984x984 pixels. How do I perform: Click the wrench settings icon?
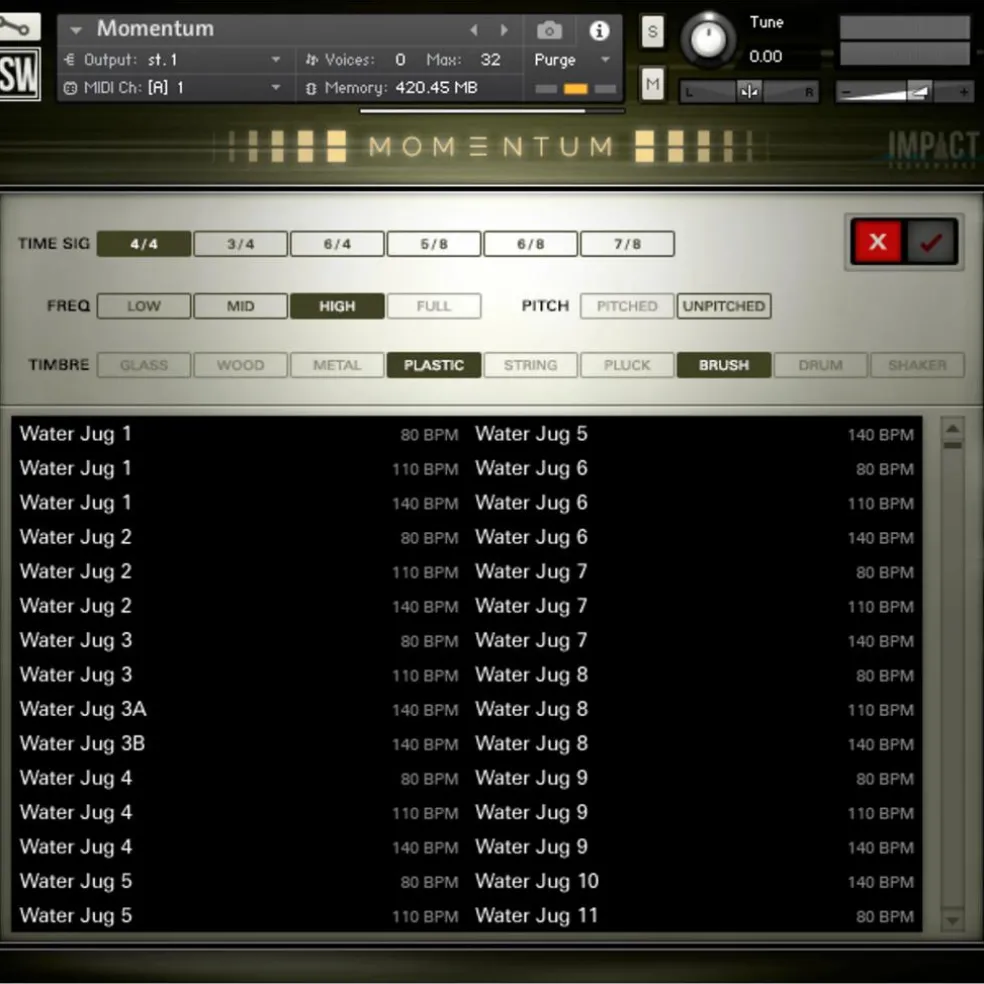[19, 26]
